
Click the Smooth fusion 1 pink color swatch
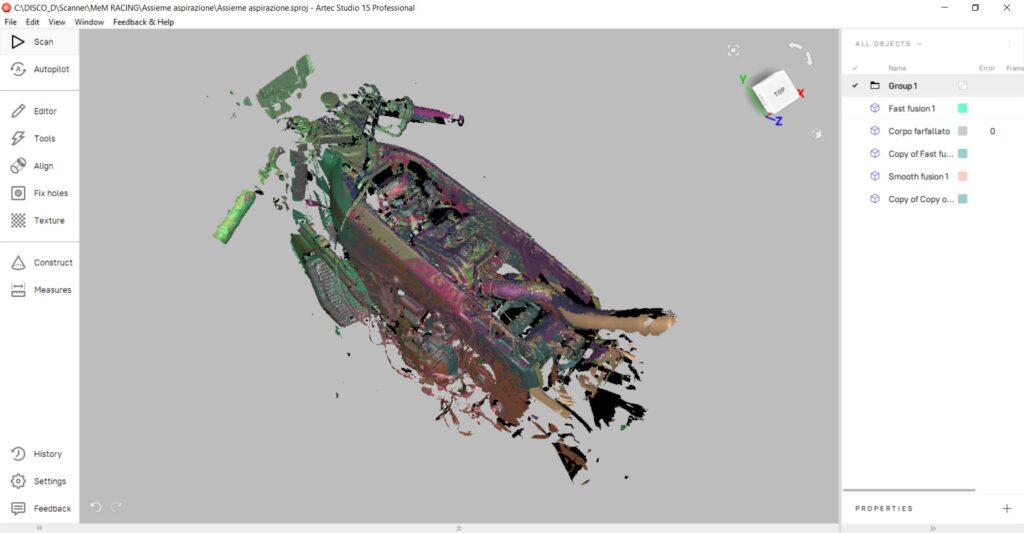point(963,176)
